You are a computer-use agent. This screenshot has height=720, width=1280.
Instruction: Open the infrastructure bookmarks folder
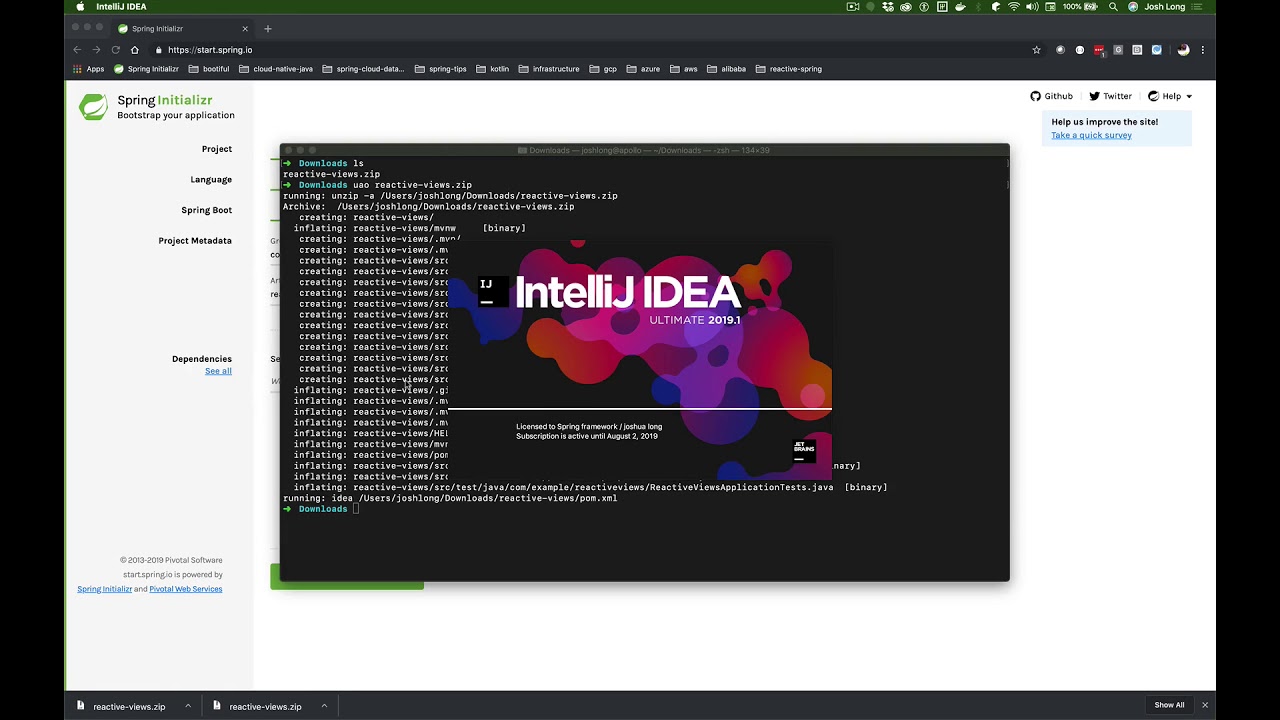(549, 69)
